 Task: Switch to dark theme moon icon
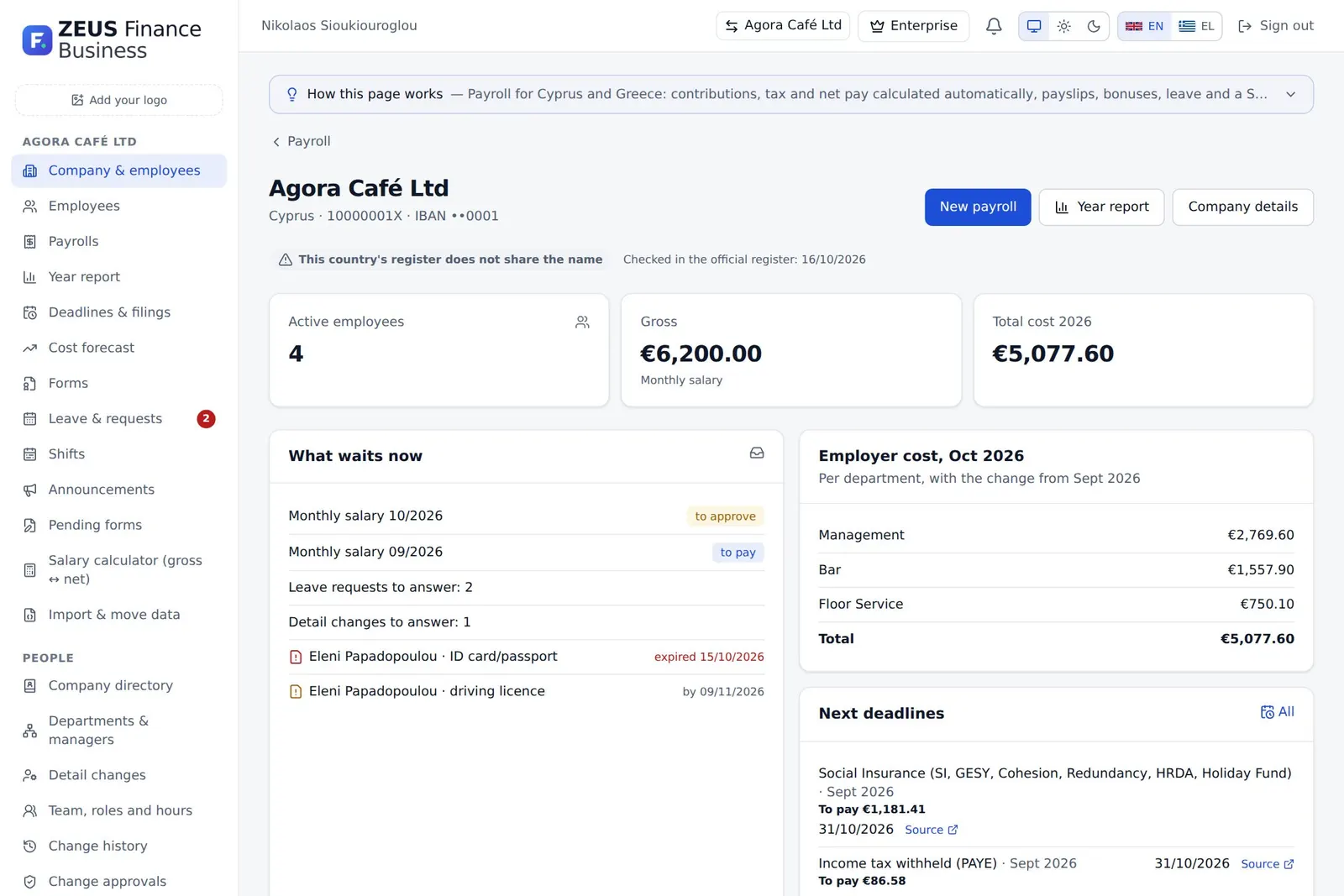coord(1094,26)
